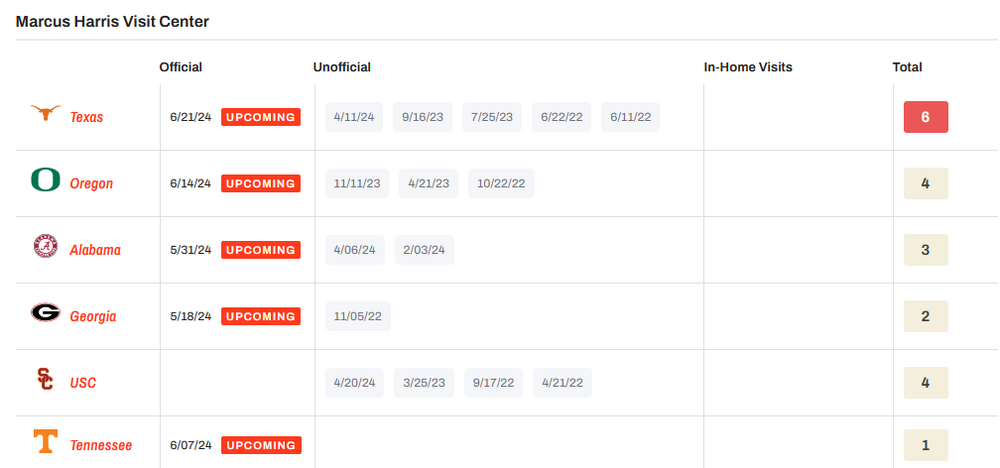This screenshot has height=468, width=1000.
Task: Select the USC team name
Action: [x=83, y=383]
